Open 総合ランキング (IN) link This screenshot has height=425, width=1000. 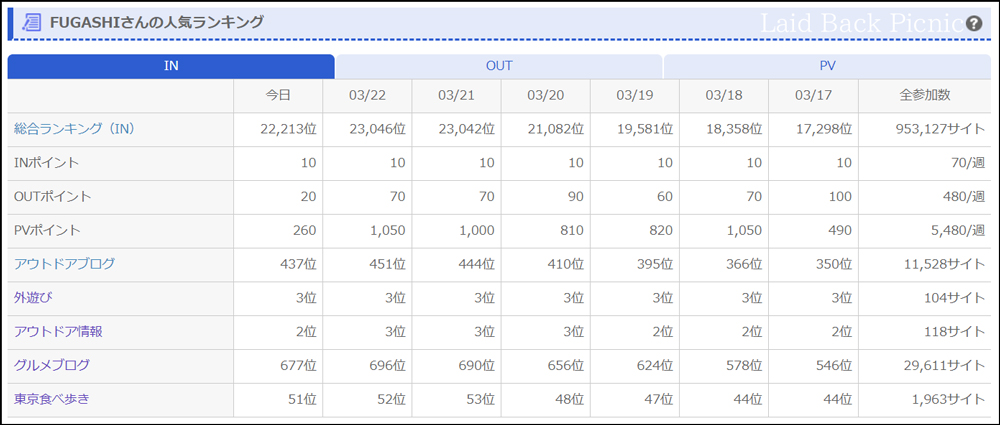[x=74, y=129]
